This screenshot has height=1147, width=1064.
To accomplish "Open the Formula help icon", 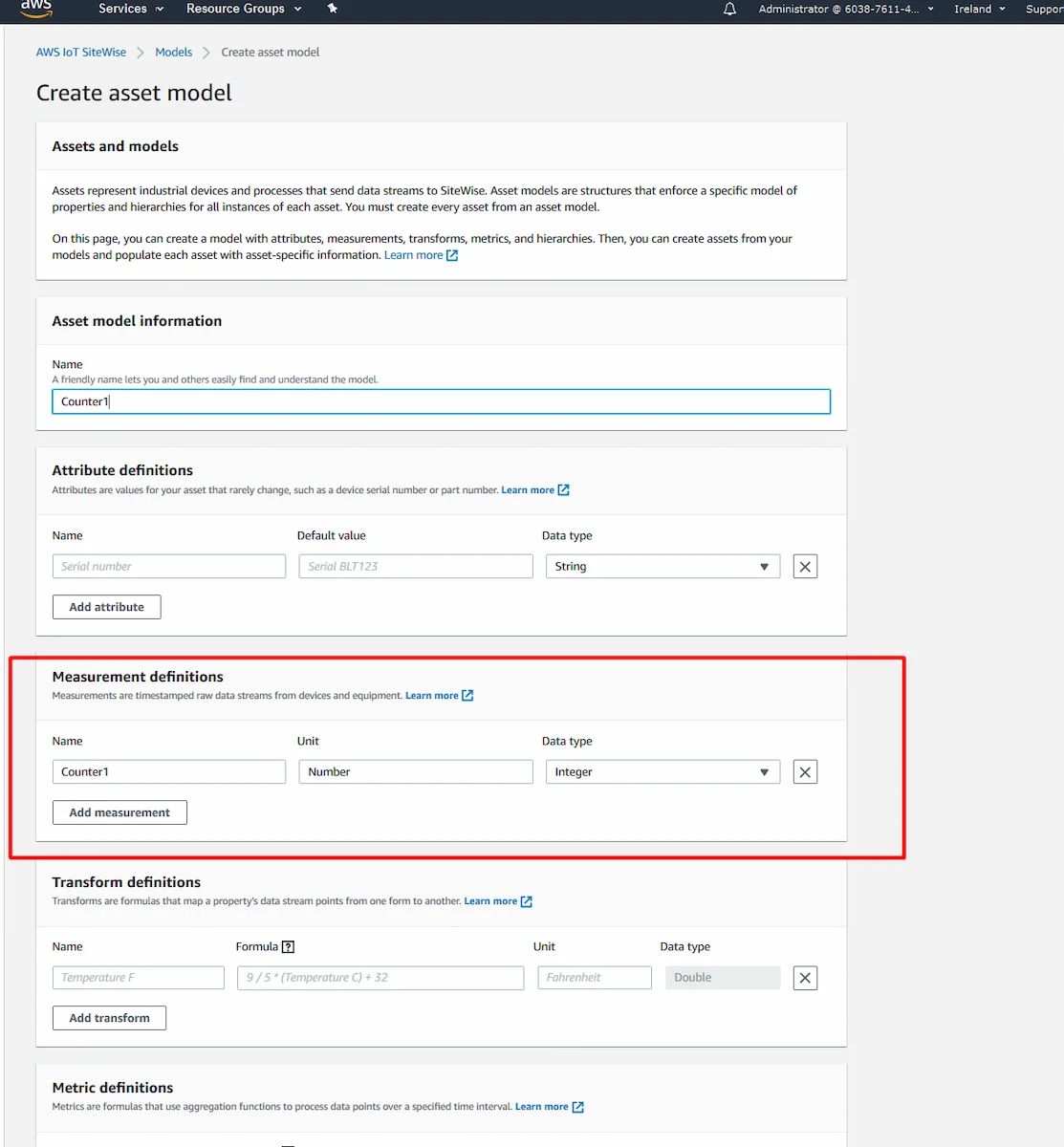I will click(x=288, y=947).
